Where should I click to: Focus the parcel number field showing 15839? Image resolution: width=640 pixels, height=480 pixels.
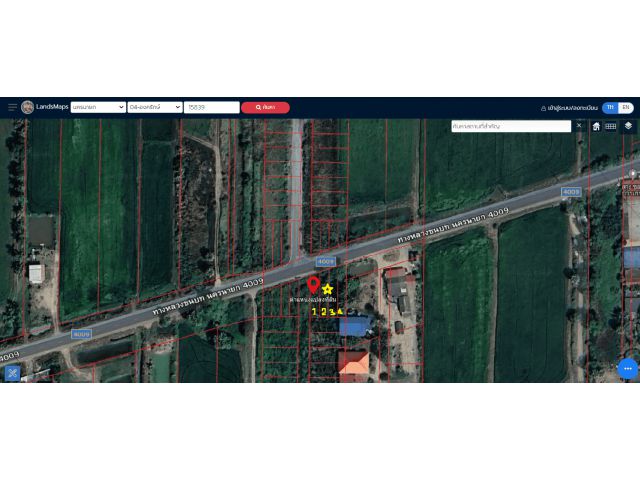pyautogui.click(x=211, y=107)
